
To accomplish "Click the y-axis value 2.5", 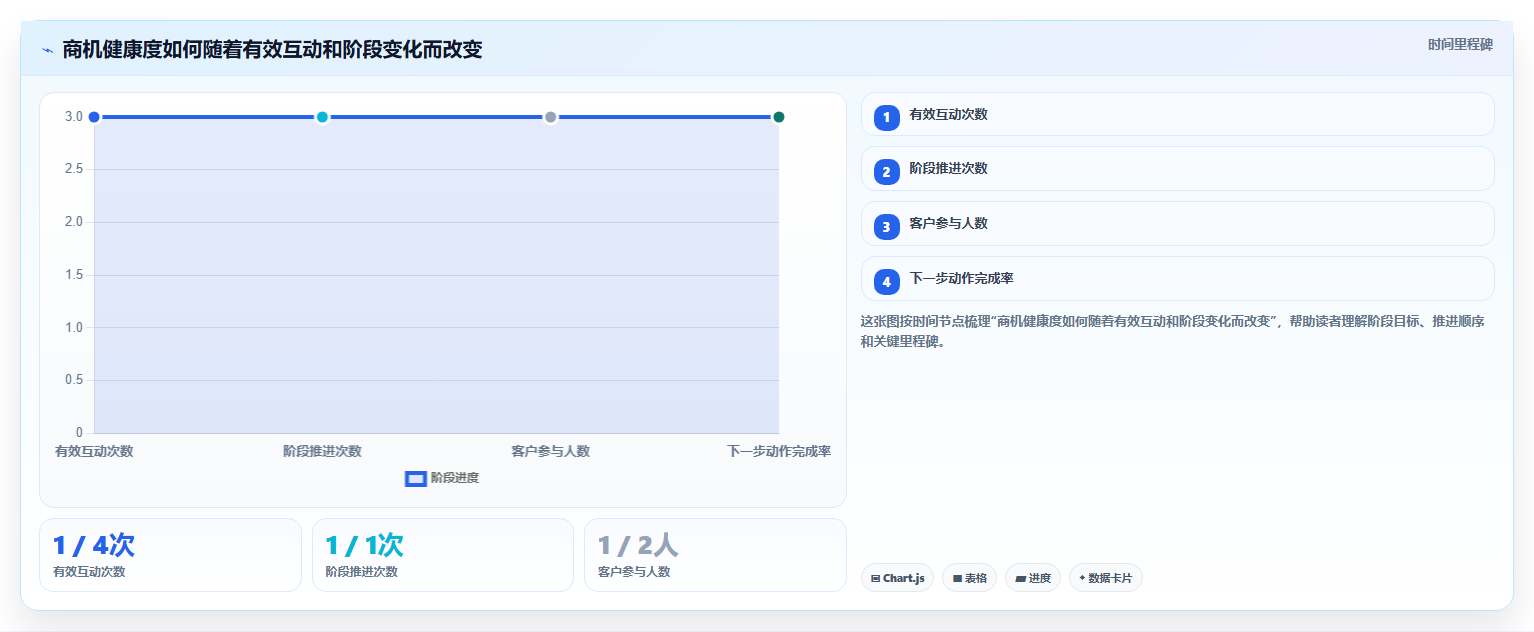I will (x=74, y=169).
